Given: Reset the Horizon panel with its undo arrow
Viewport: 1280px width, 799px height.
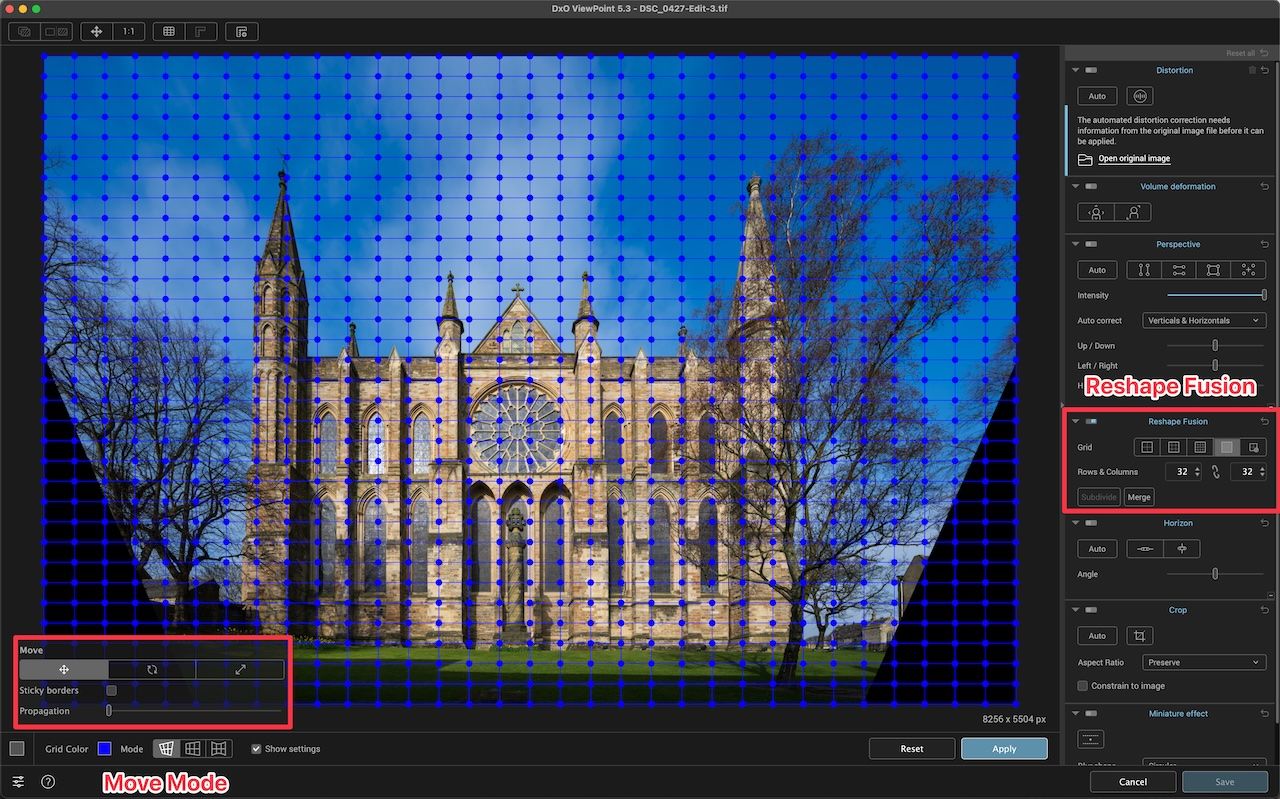Looking at the screenshot, I should [x=1265, y=523].
